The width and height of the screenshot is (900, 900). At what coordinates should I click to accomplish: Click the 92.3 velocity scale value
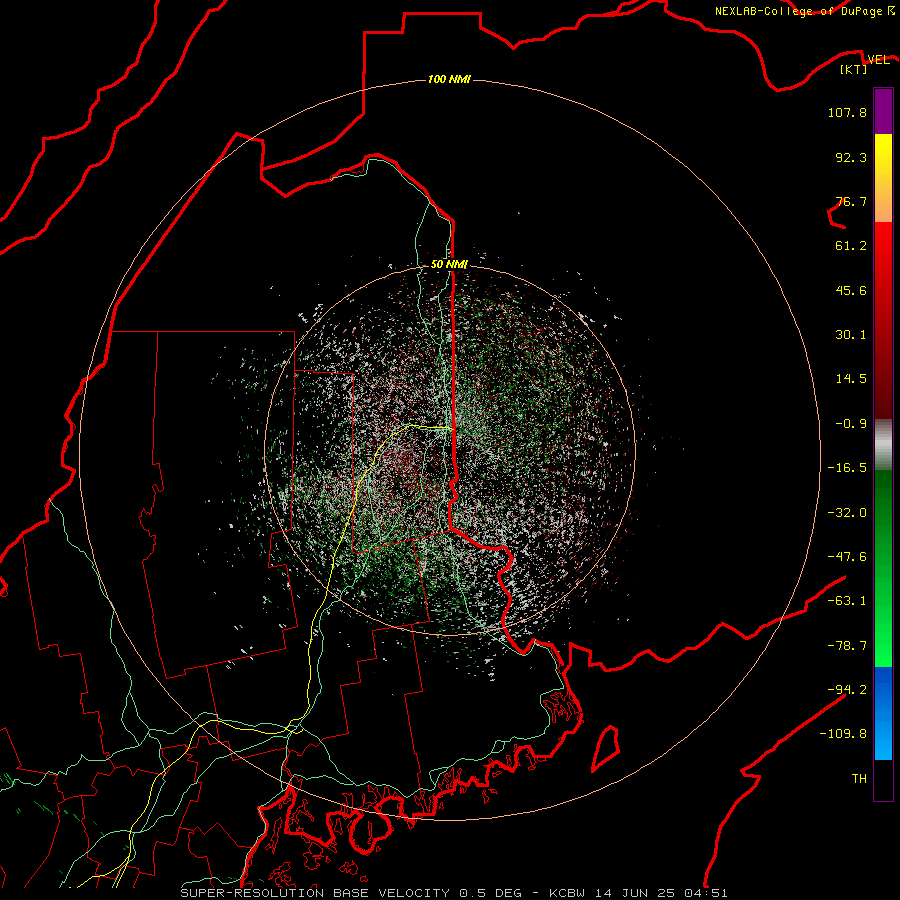[851, 157]
